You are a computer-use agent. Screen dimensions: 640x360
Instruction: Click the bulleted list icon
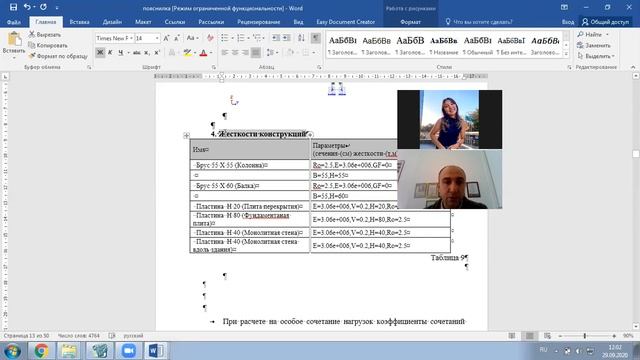pos(225,38)
